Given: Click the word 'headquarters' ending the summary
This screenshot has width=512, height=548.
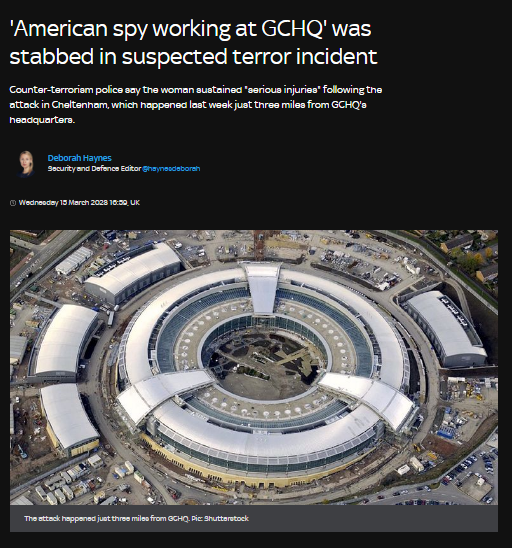Looking at the screenshot, I should [x=42, y=120].
